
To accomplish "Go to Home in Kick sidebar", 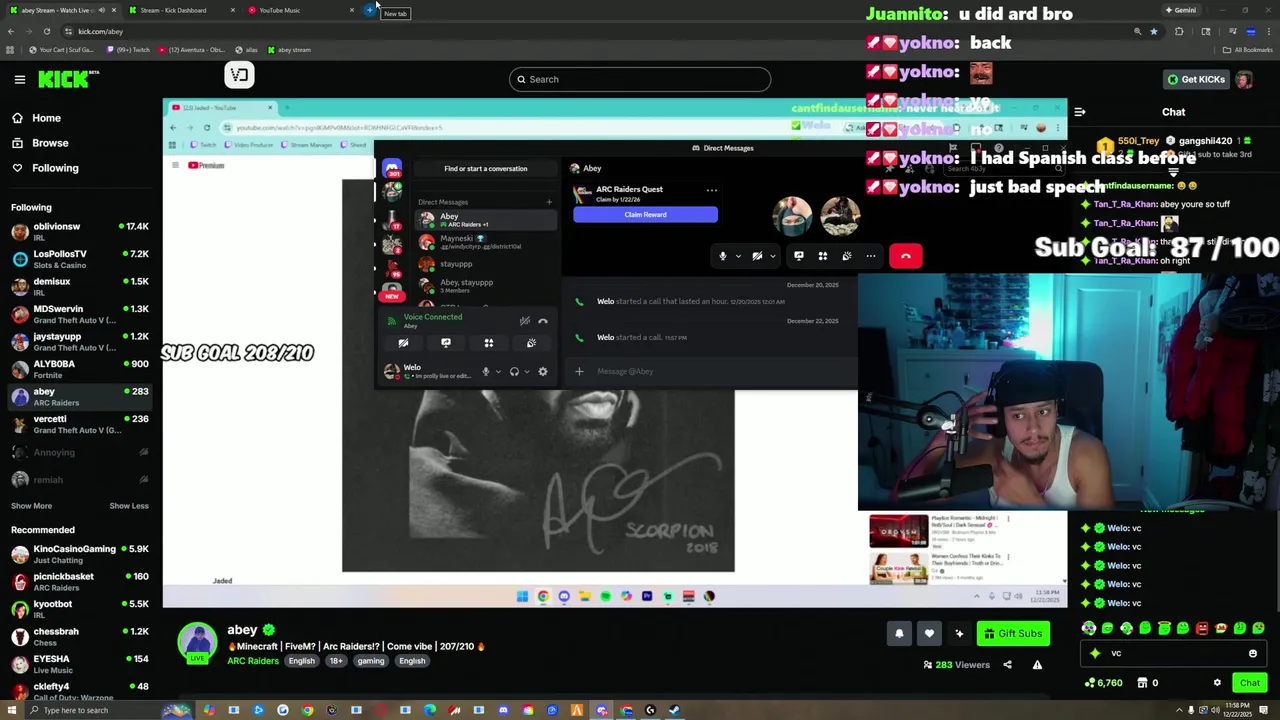I will [x=46, y=118].
